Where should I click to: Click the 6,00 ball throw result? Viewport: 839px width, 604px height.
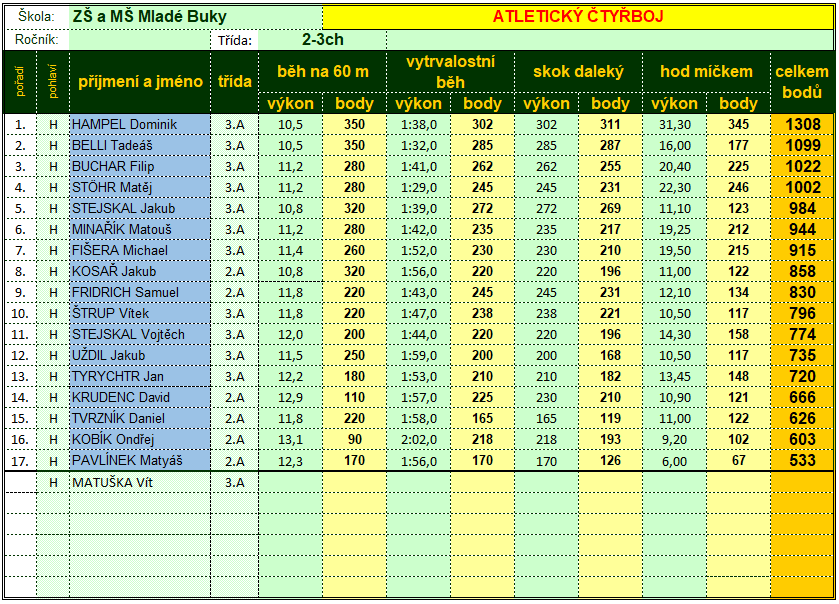(x=674, y=461)
